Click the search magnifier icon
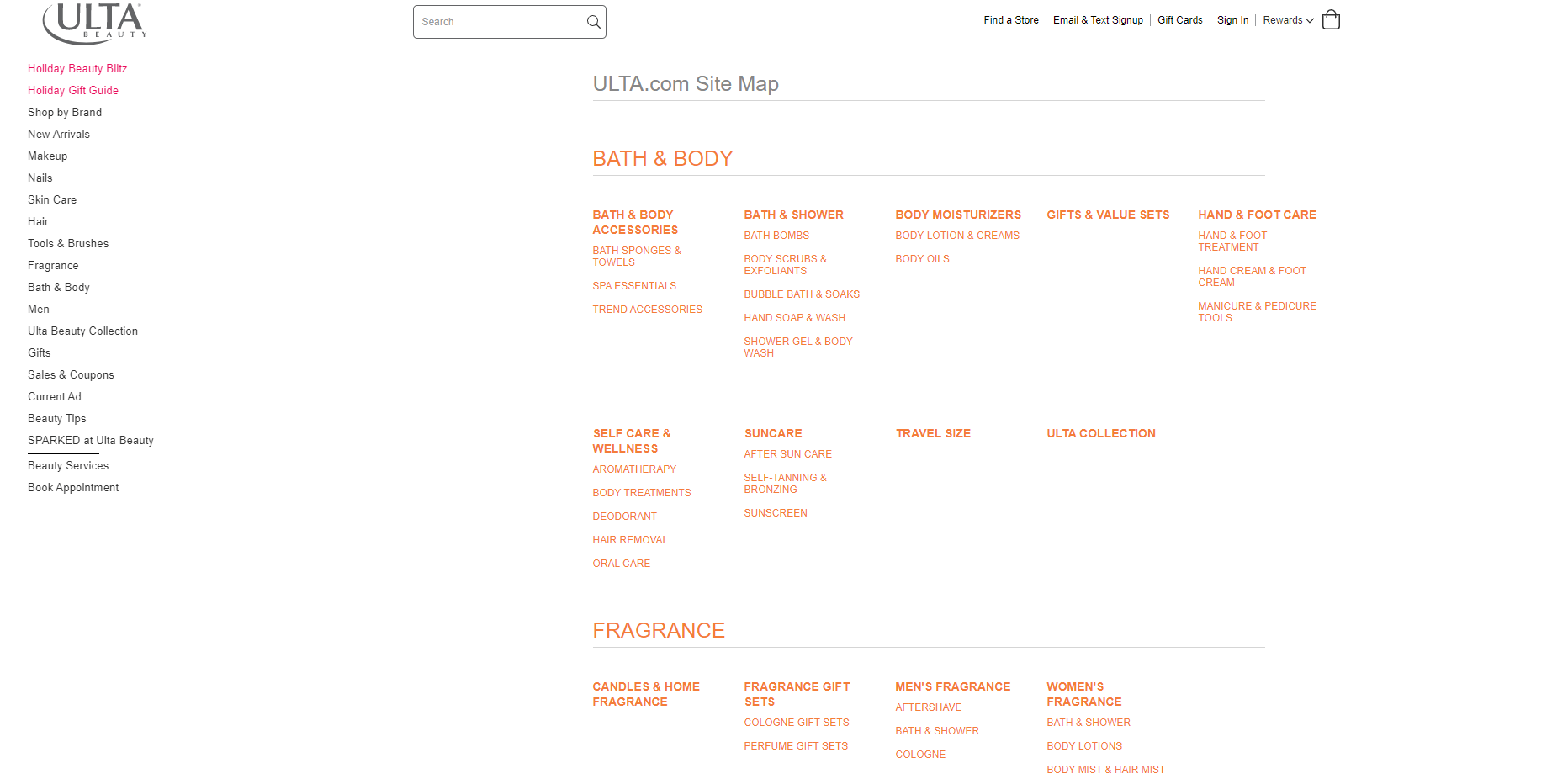The width and height of the screenshot is (1568, 779). [593, 22]
